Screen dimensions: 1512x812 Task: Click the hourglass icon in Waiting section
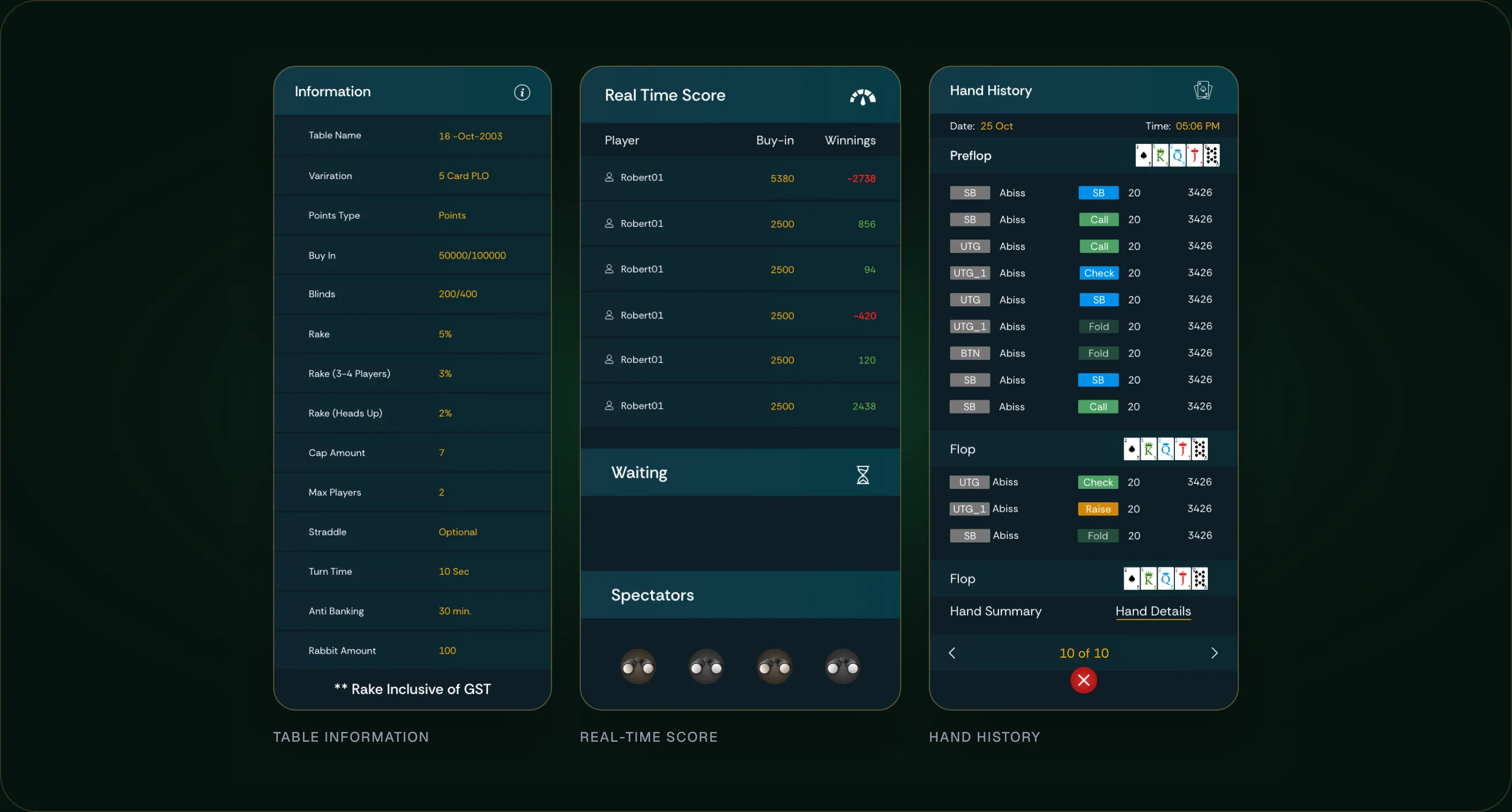[862, 474]
